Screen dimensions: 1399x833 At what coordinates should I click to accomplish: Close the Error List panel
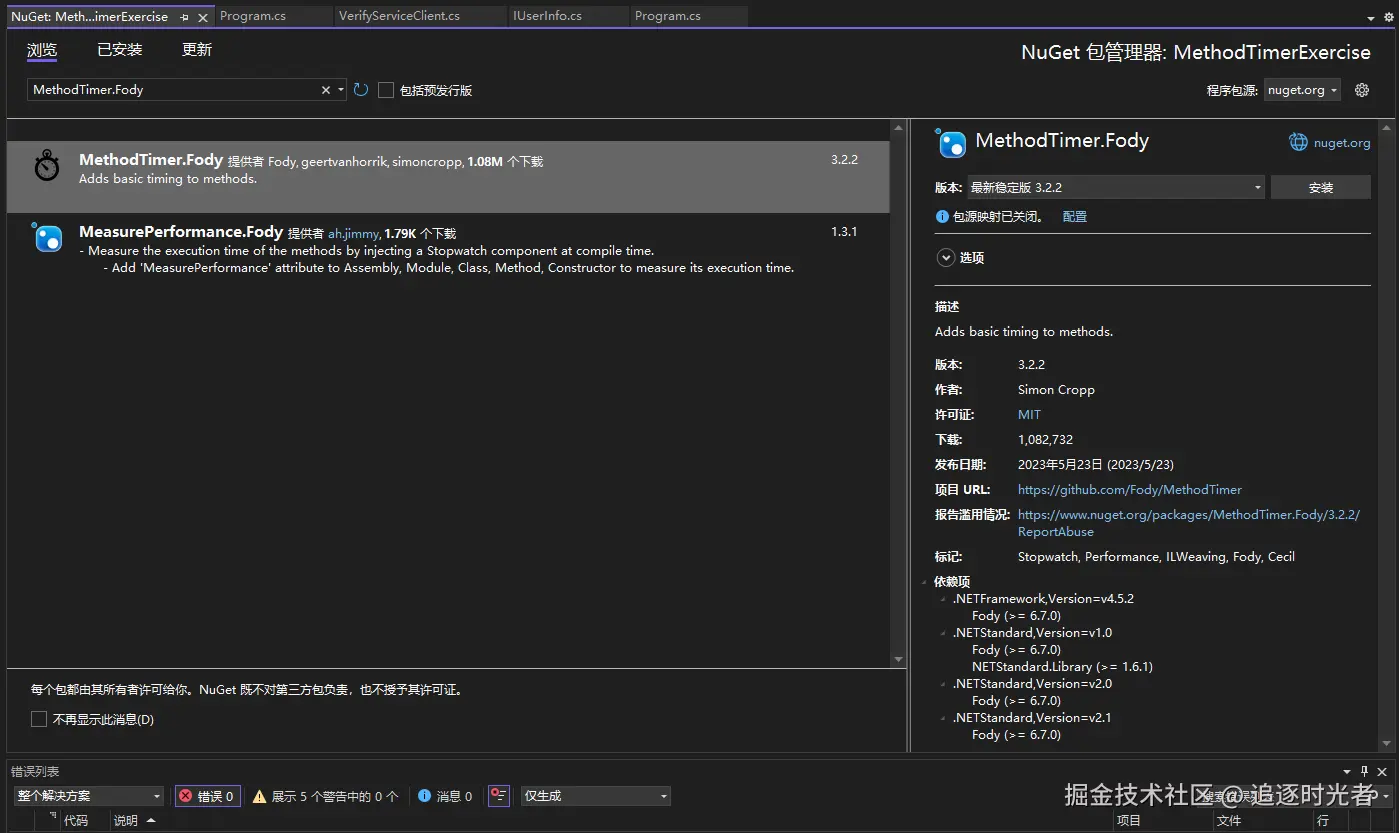(x=1382, y=771)
